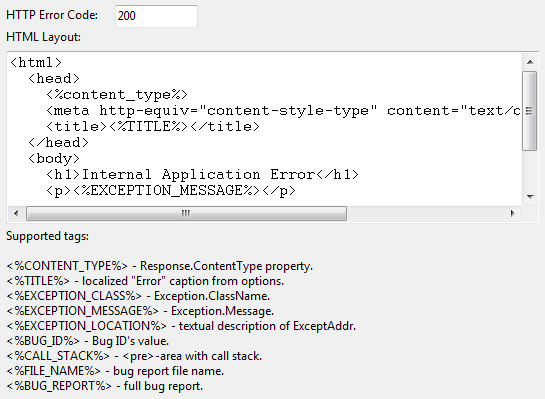Click the vertical scrollbar up arrow
Viewport: 545px width, 399px height.
pos(530,62)
